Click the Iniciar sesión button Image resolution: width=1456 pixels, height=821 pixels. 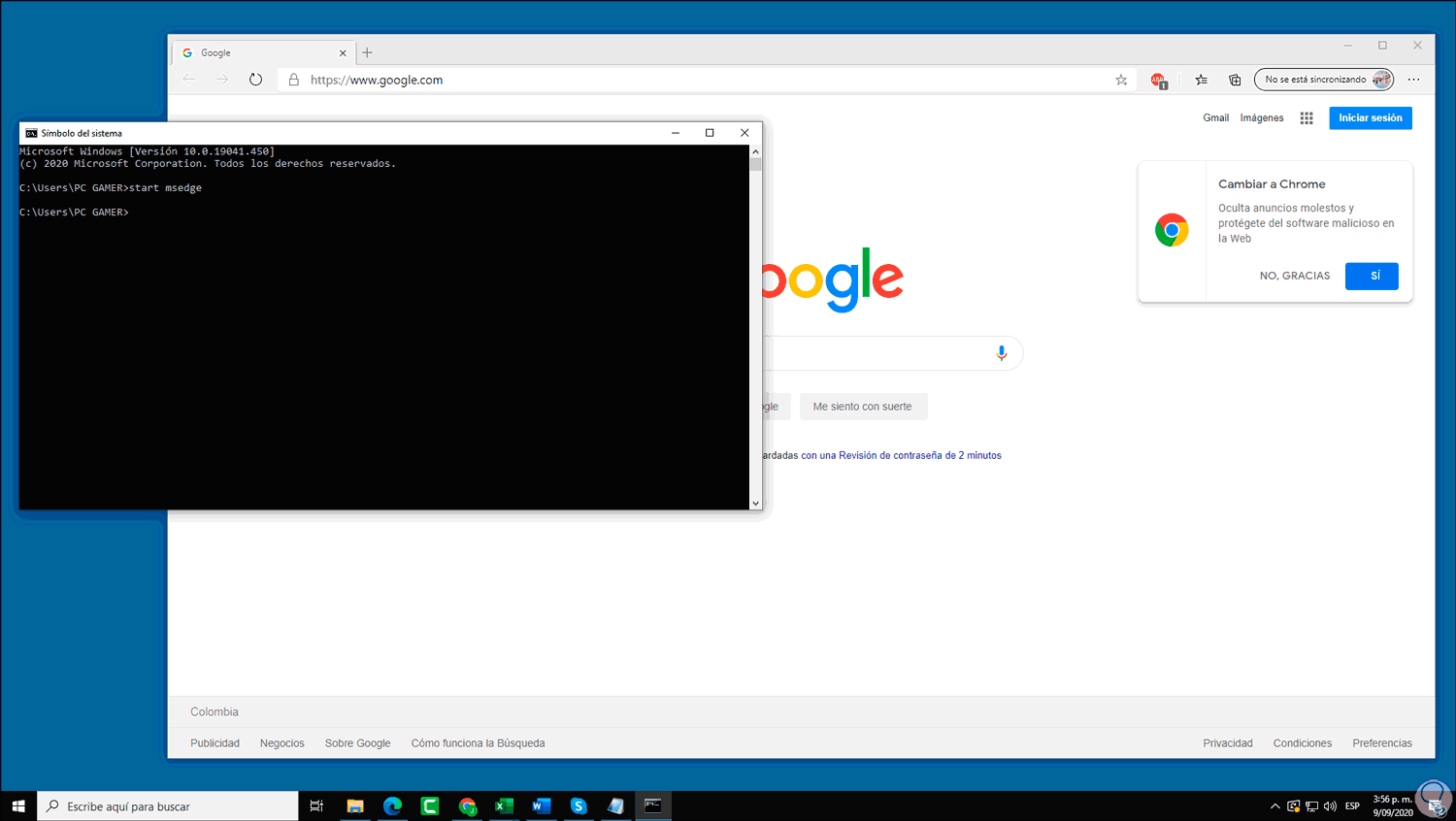1371,118
